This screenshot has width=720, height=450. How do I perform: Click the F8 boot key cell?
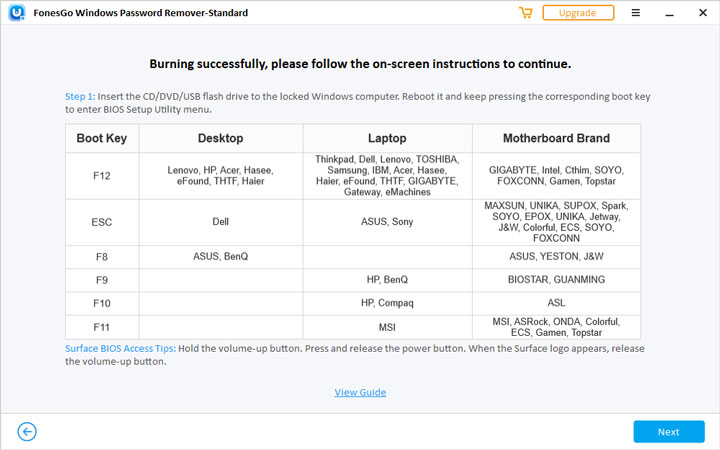coord(101,257)
